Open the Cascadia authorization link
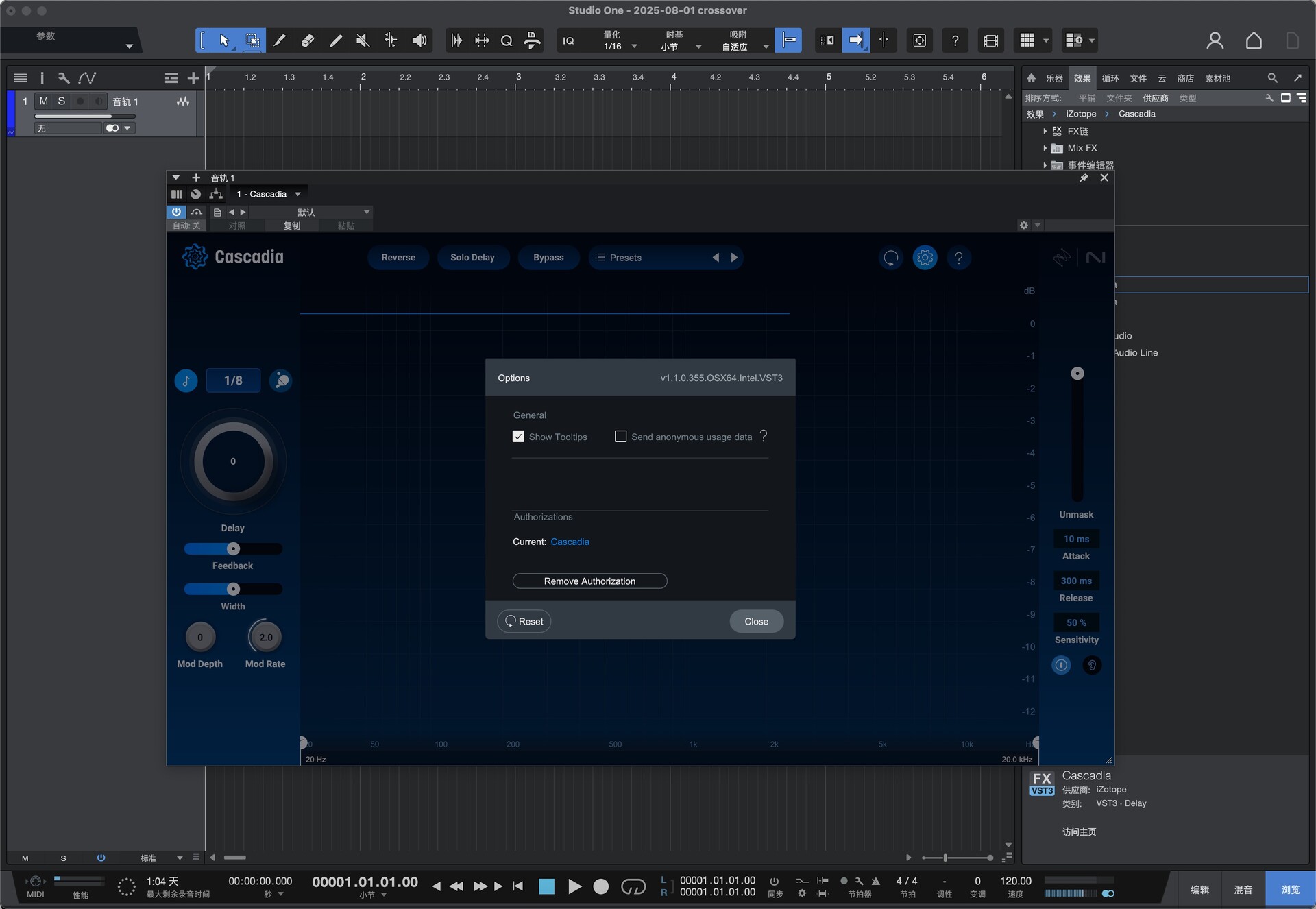Image resolution: width=1316 pixels, height=909 pixels. click(x=570, y=542)
